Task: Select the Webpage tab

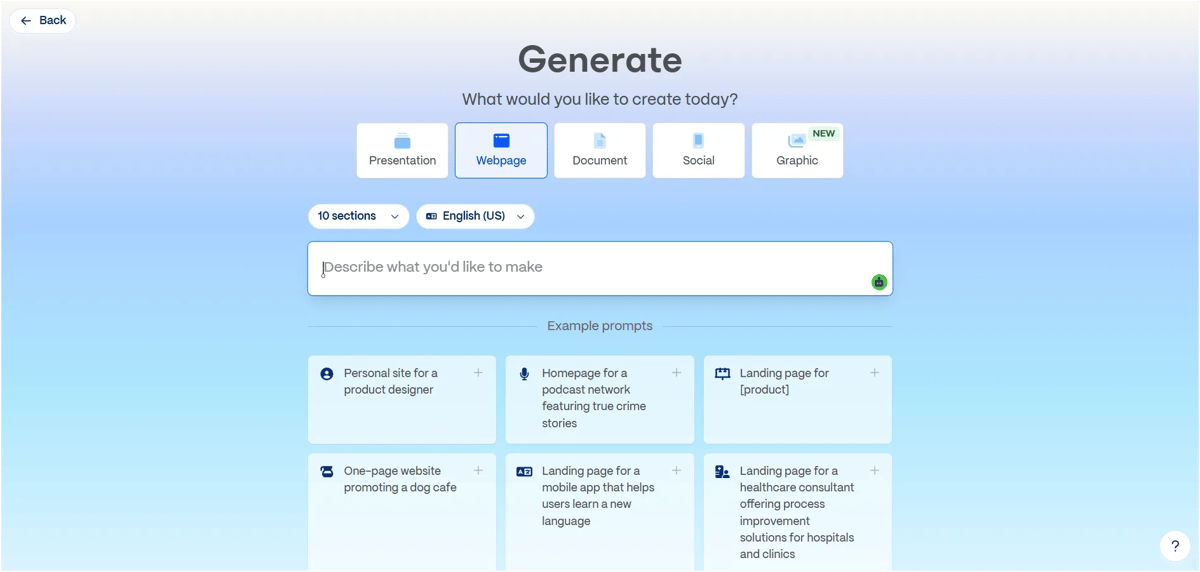Action: [501, 151]
